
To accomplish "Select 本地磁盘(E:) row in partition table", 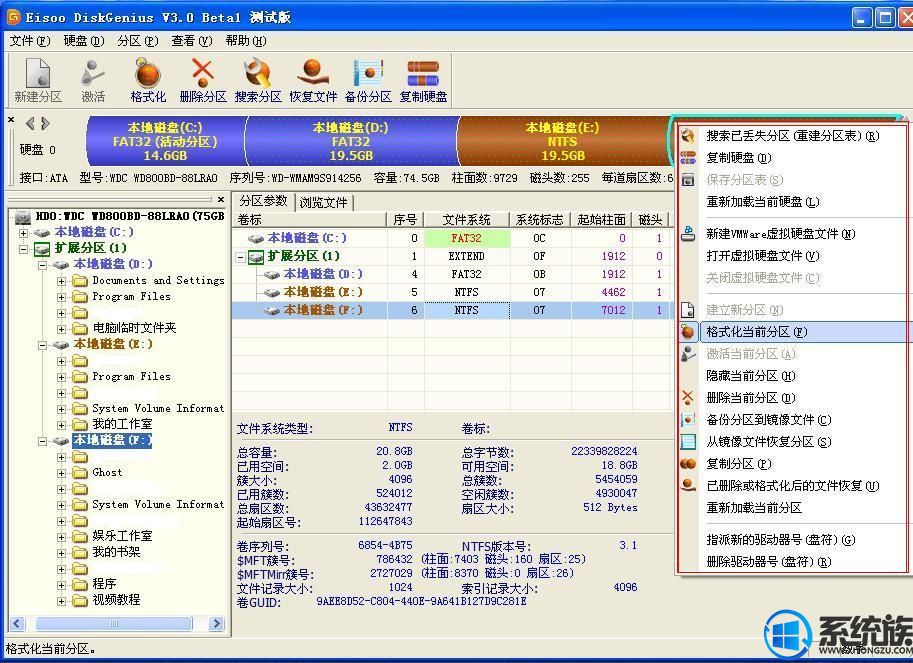I will (x=452, y=292).
